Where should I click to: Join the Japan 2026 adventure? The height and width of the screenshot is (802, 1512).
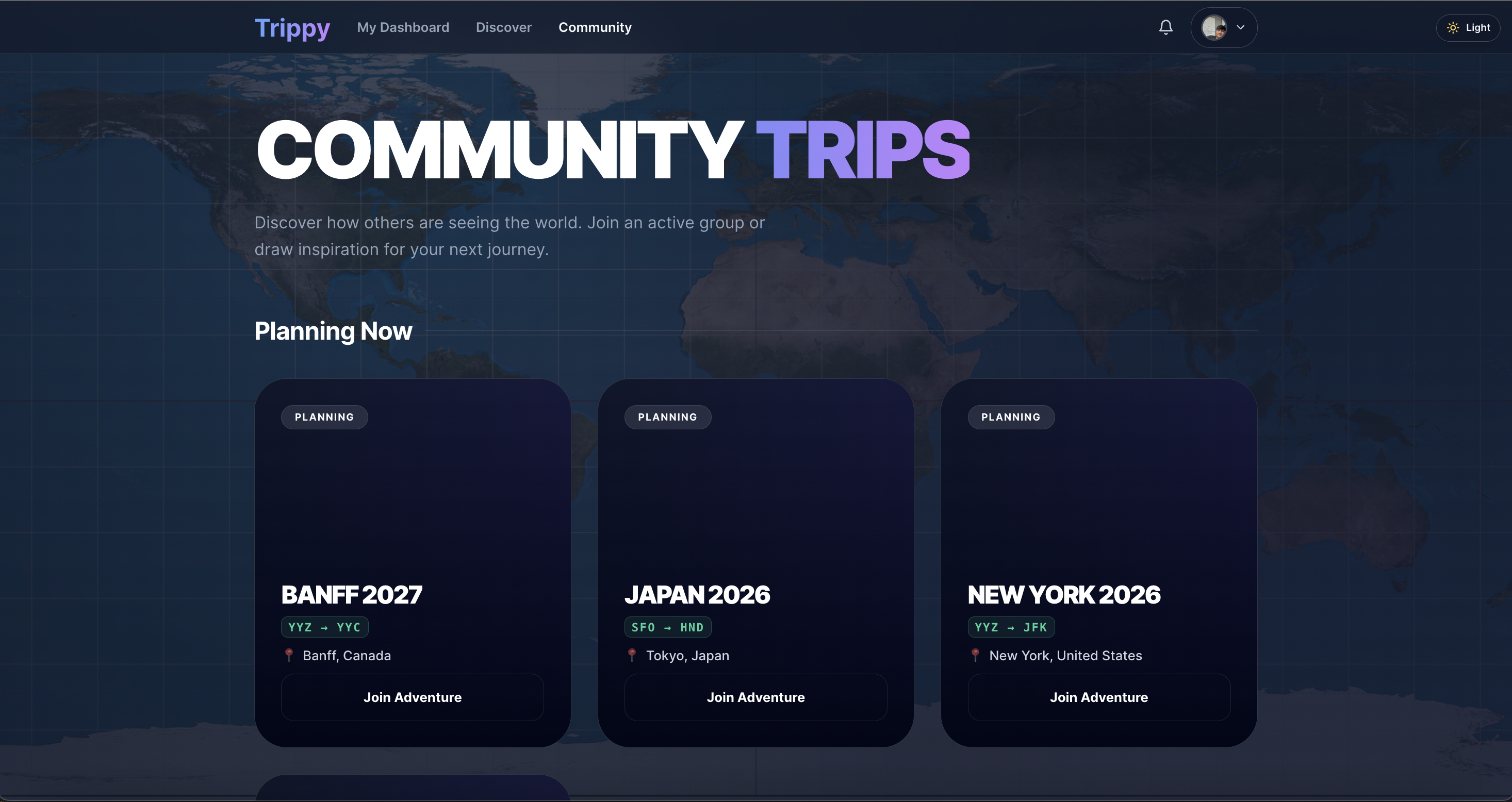[x=755, y=697]
